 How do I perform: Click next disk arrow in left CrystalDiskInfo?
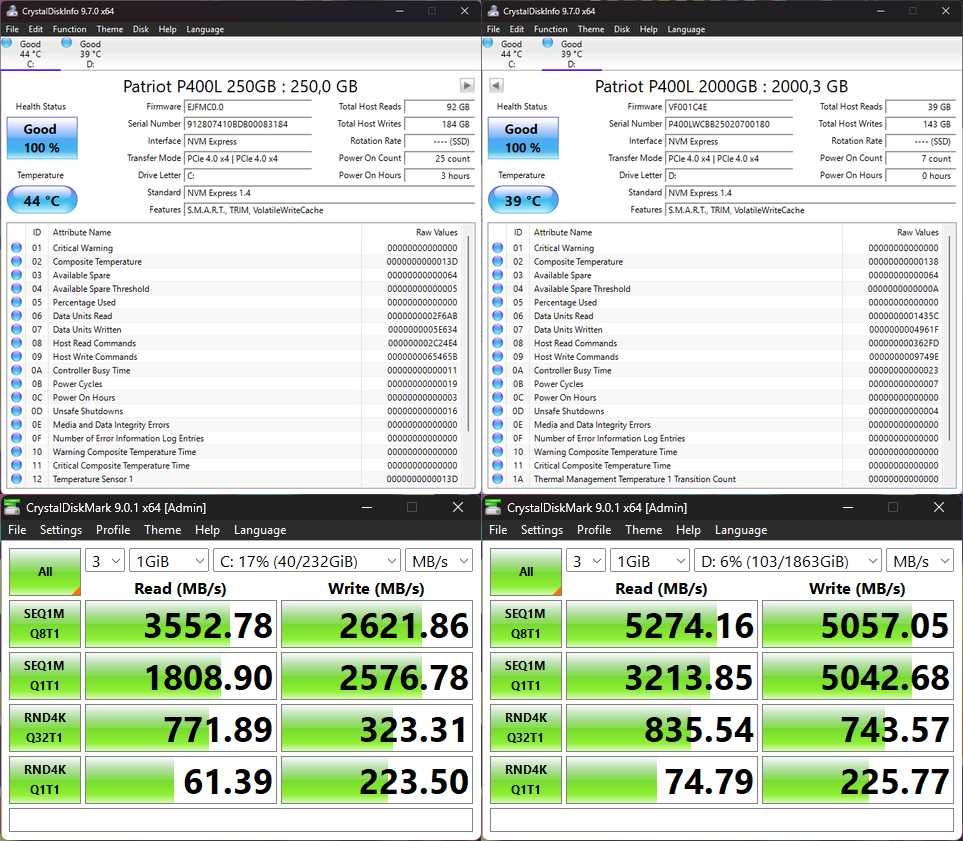point(467,85)
